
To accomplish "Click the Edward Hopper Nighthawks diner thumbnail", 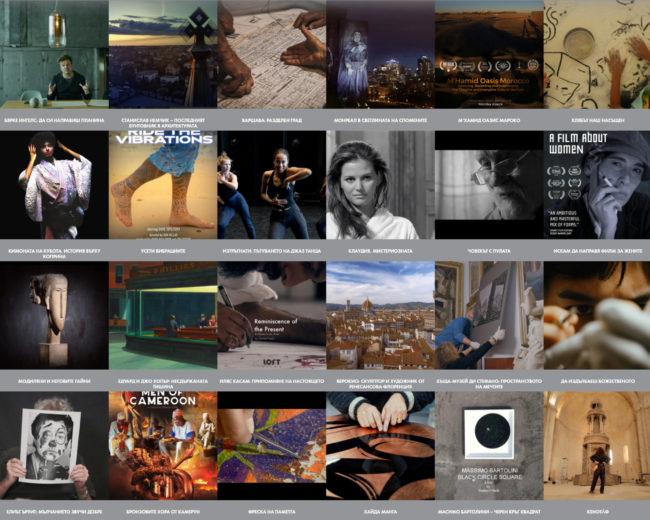I will tap(162, 315).
